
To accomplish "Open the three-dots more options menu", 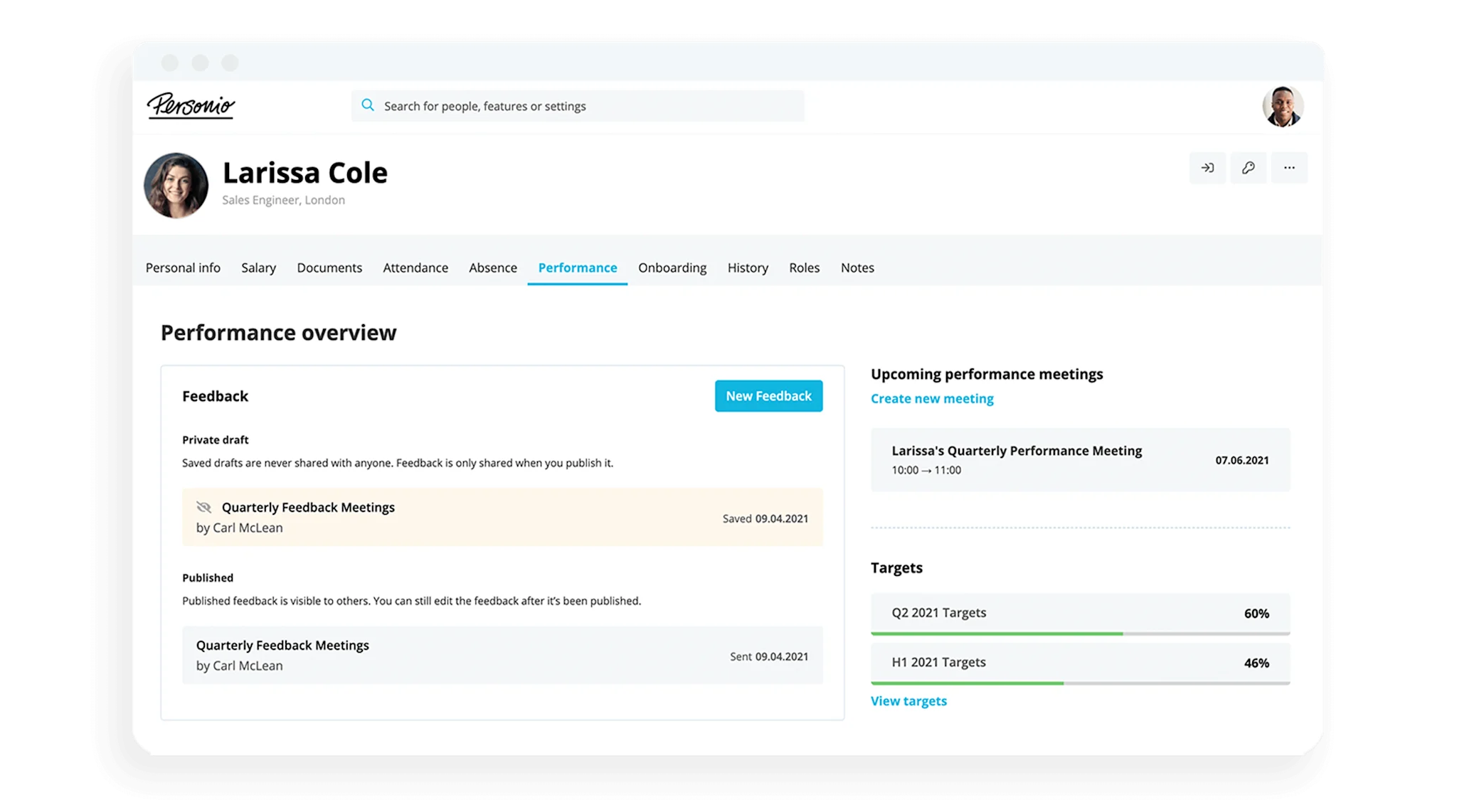I will pos(1289,168).
